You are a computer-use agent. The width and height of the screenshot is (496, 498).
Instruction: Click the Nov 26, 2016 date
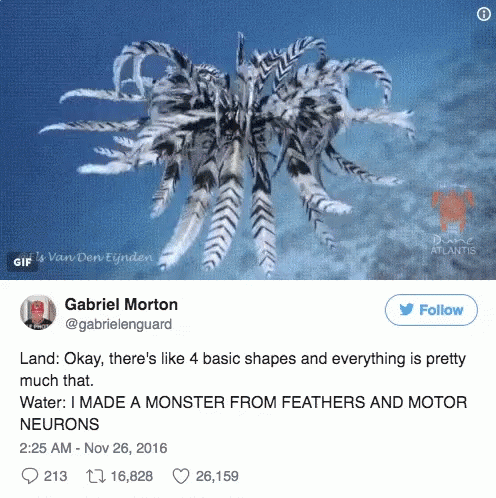(x=126, y=448)
